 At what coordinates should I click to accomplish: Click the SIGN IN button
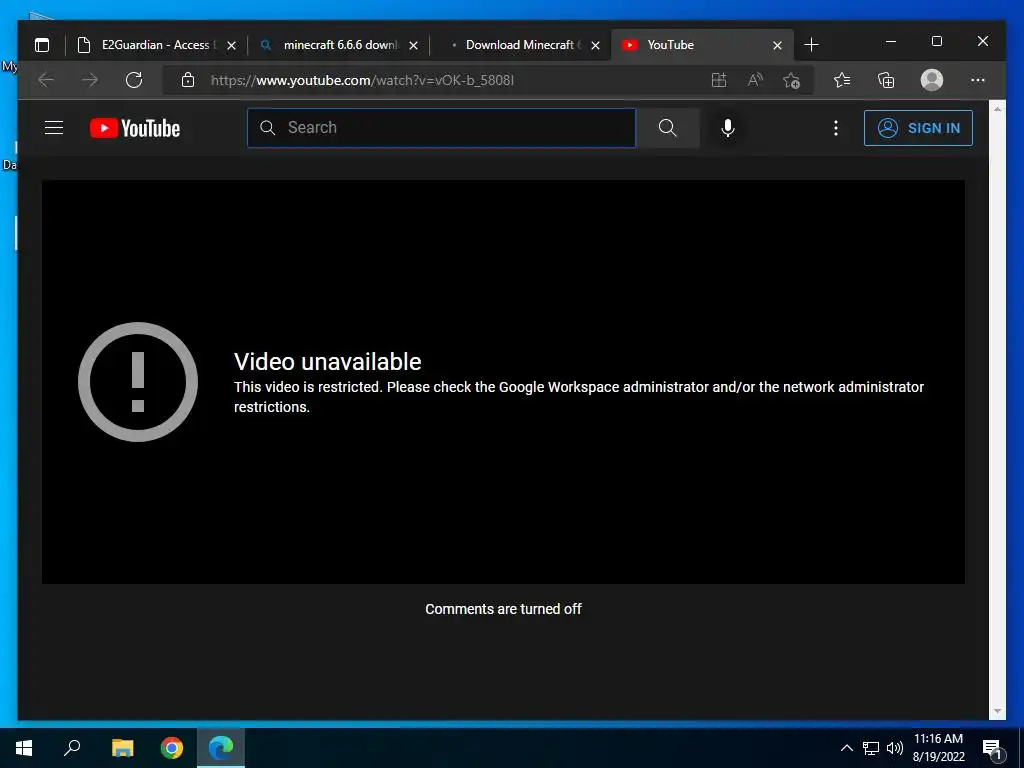[918, 128]
